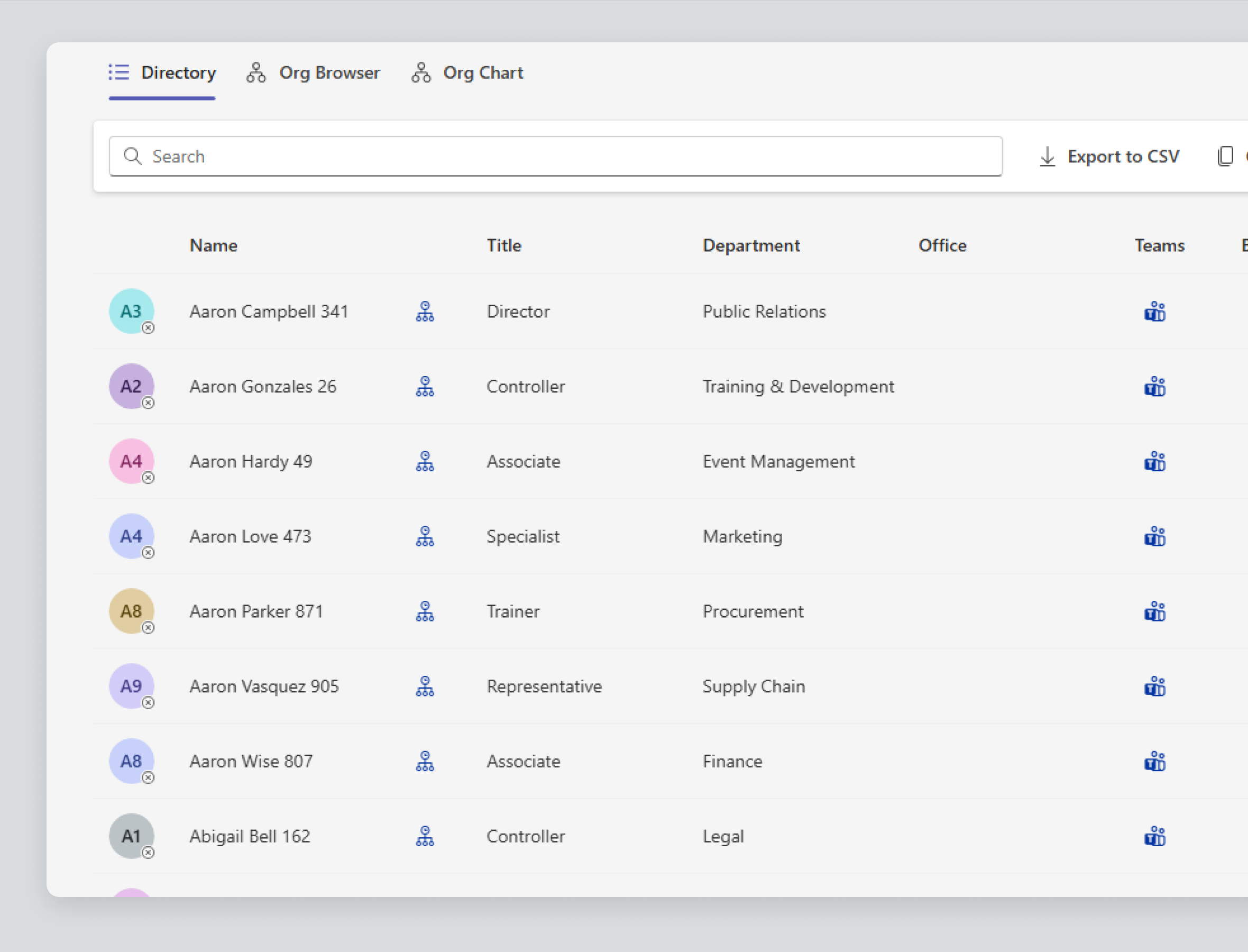Open org chart icon for Aaron Hardy 49
Image resolution: width=1248 pixels, height=952 pixels.
pyautogui.click(x=425, y=461)
